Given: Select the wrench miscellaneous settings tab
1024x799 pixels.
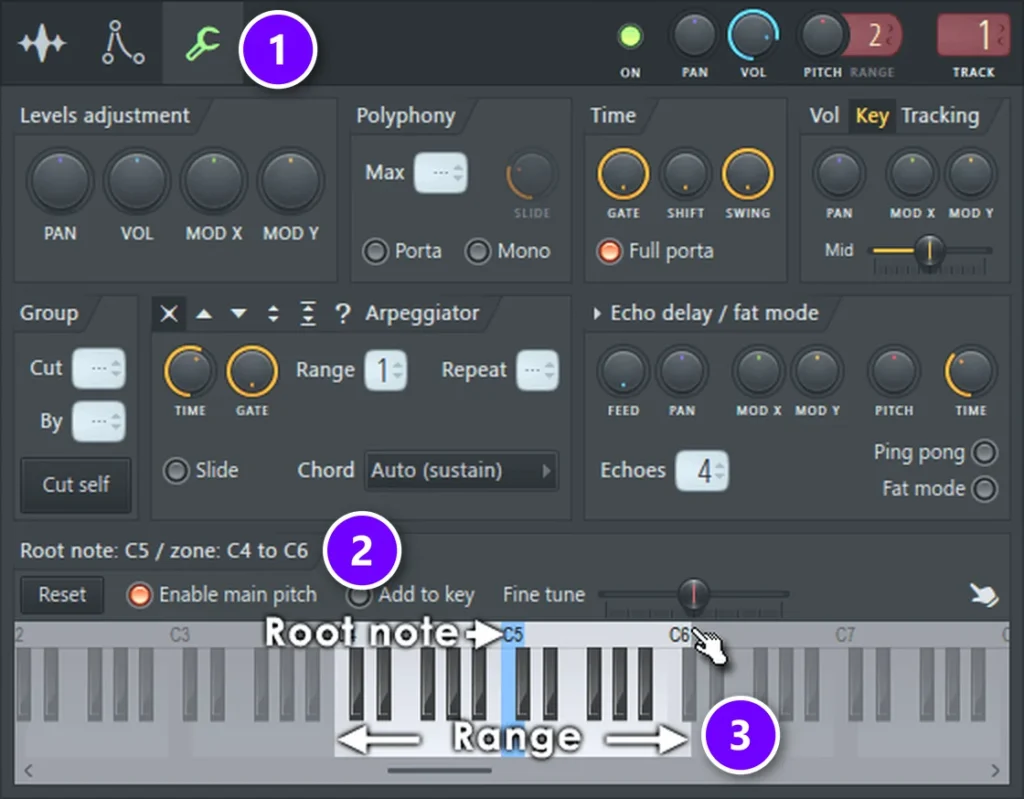Looking at the screenshot, I should [x=202, y=43].
